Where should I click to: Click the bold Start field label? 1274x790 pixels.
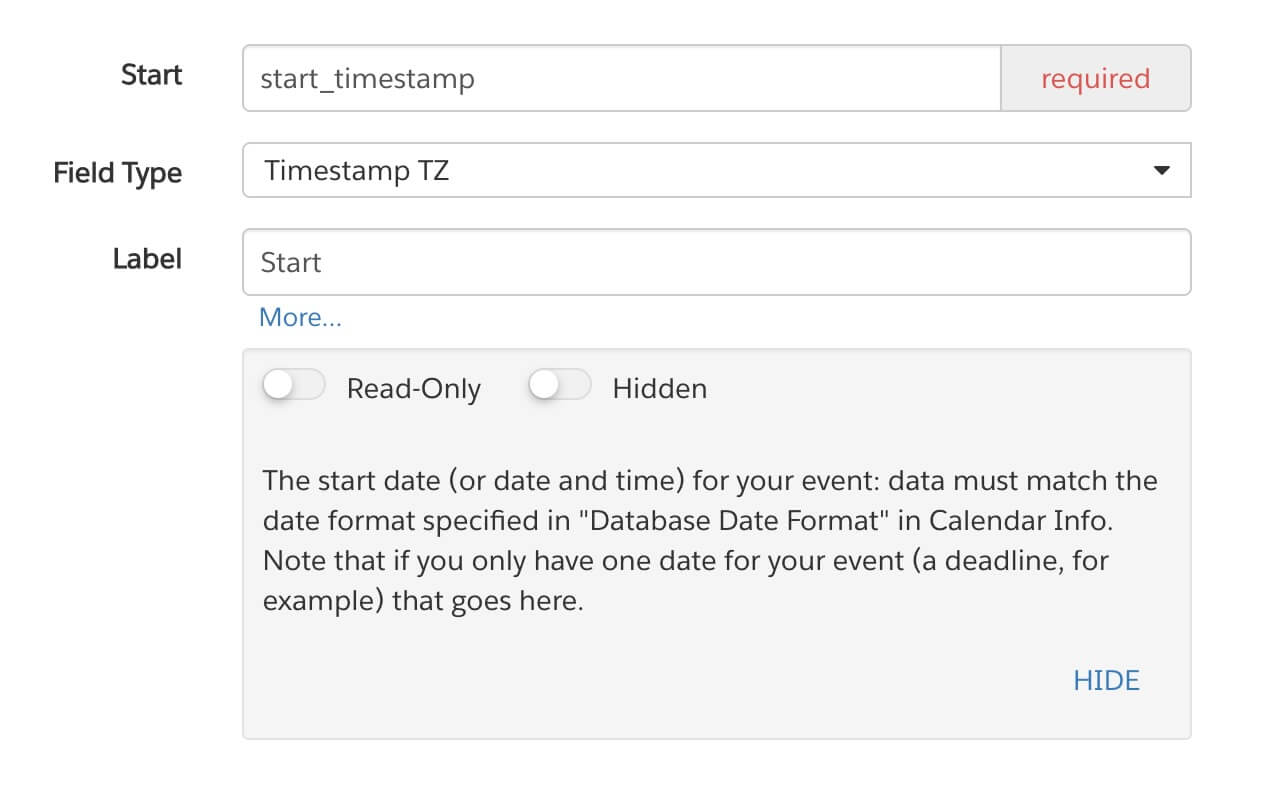click(151, 75)
